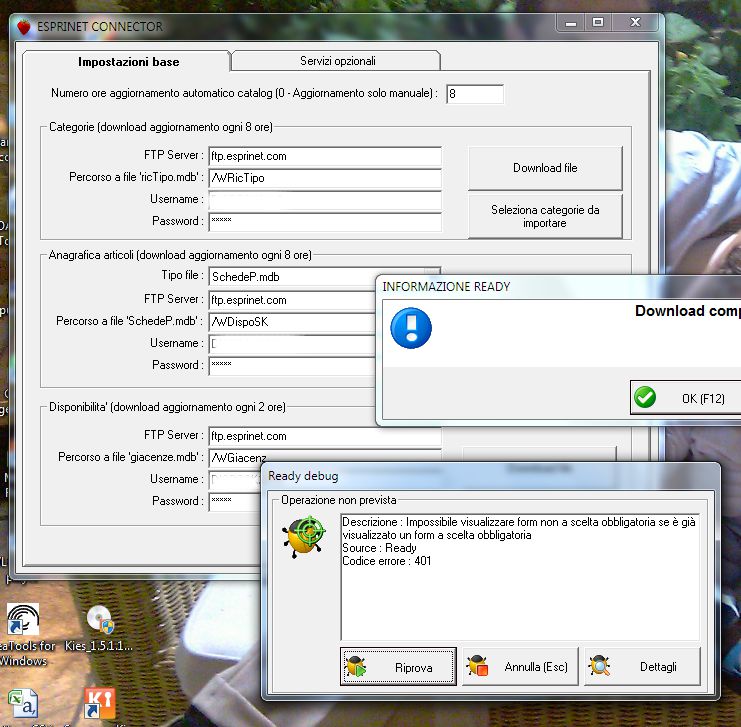Click the giacenze.mdb path field

[325, 456]
